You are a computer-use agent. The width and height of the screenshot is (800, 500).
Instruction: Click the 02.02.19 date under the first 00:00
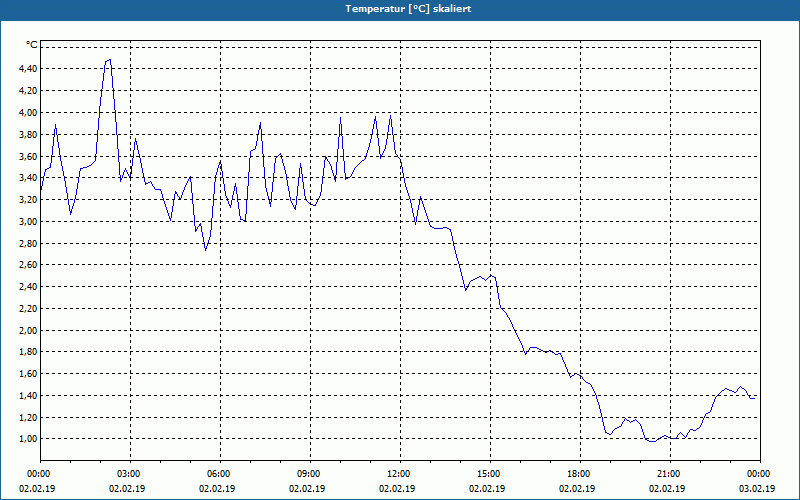point(37,488)
